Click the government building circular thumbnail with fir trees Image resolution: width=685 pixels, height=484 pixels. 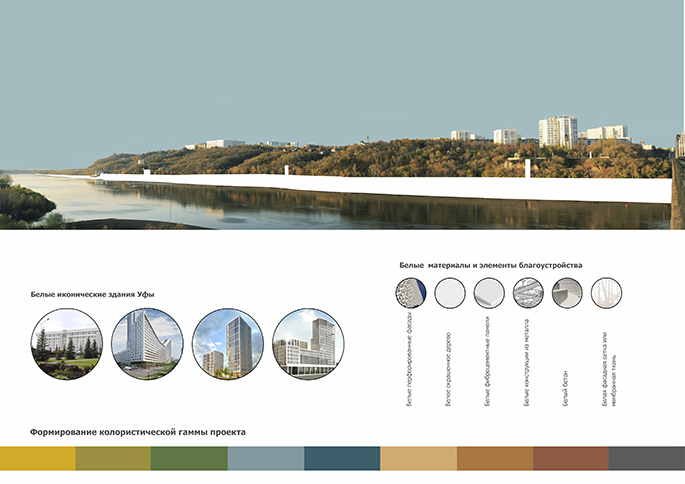[67, 344]
